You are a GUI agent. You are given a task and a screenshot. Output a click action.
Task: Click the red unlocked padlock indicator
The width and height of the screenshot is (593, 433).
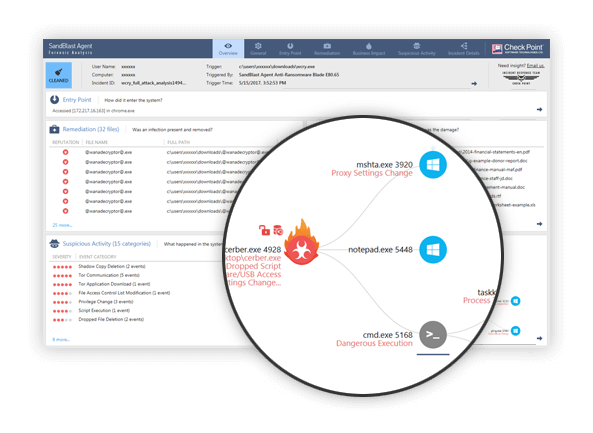point(264,230)
